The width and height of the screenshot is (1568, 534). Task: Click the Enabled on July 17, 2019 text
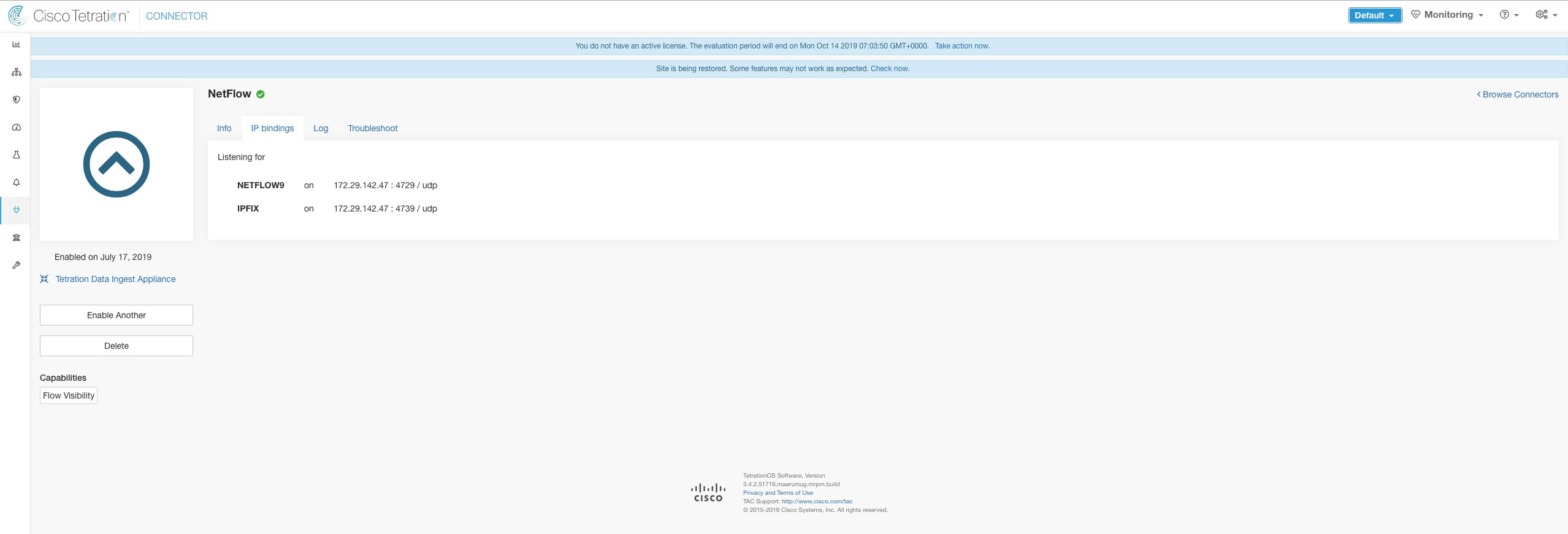tap(103, 257)
